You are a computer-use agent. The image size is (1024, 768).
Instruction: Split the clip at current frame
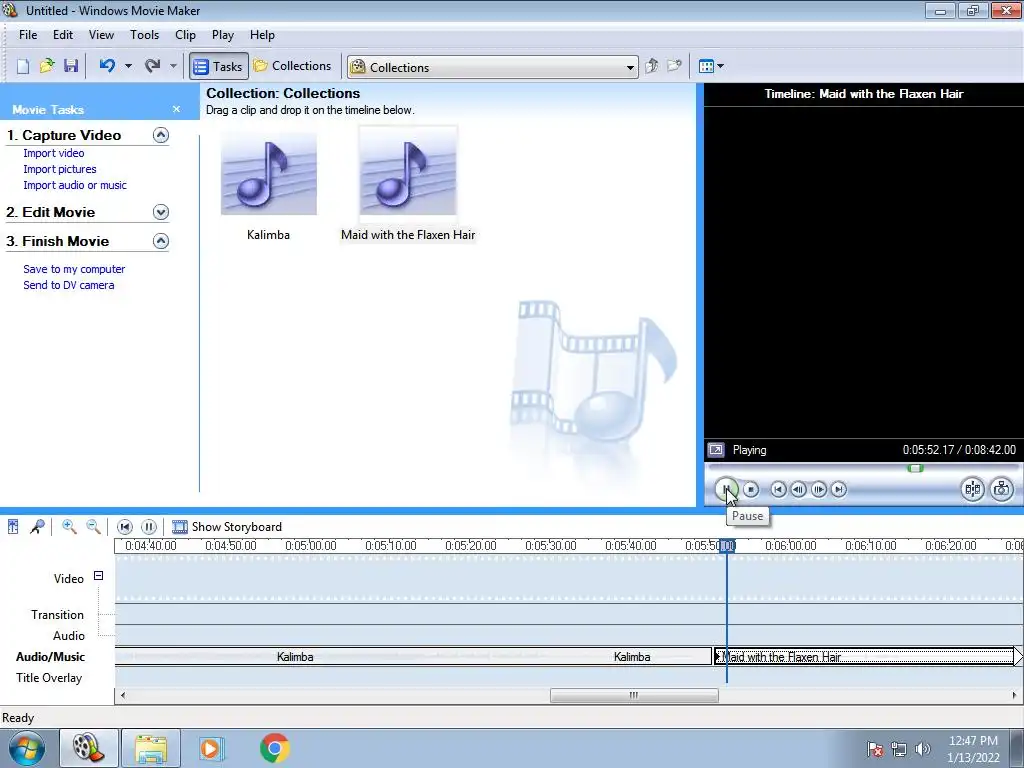[x=972, y=489]
